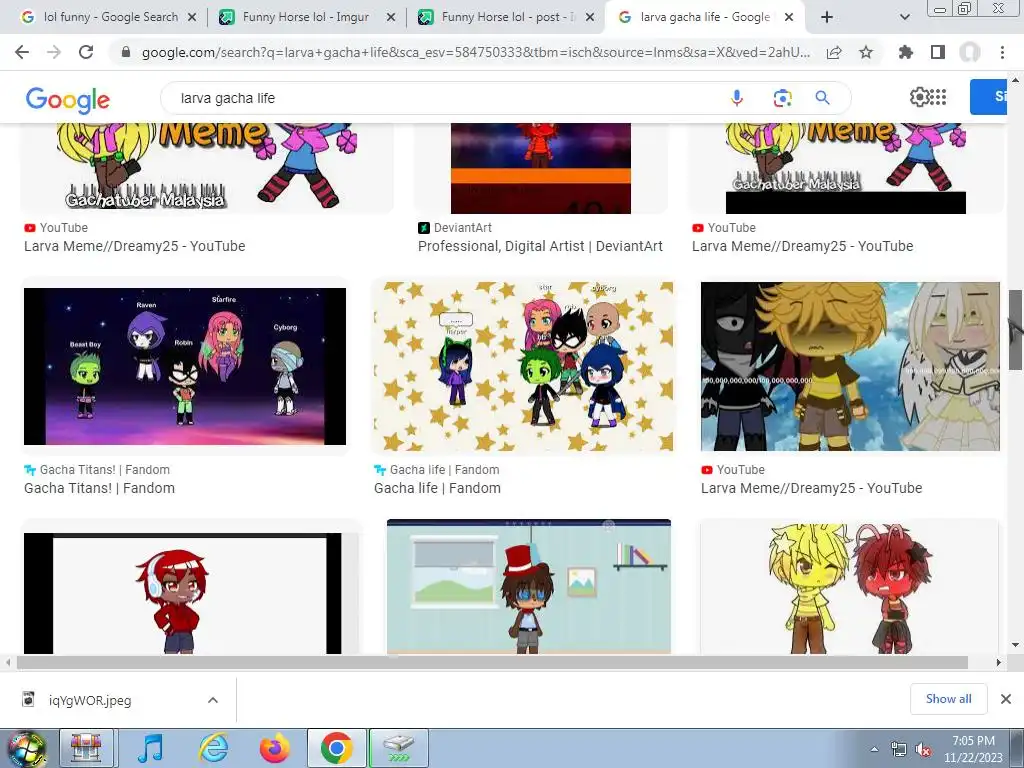Click the 'Gacha life | Fandom' gray source label
The width and height of the screenshot is (1024, 768).
444,470
